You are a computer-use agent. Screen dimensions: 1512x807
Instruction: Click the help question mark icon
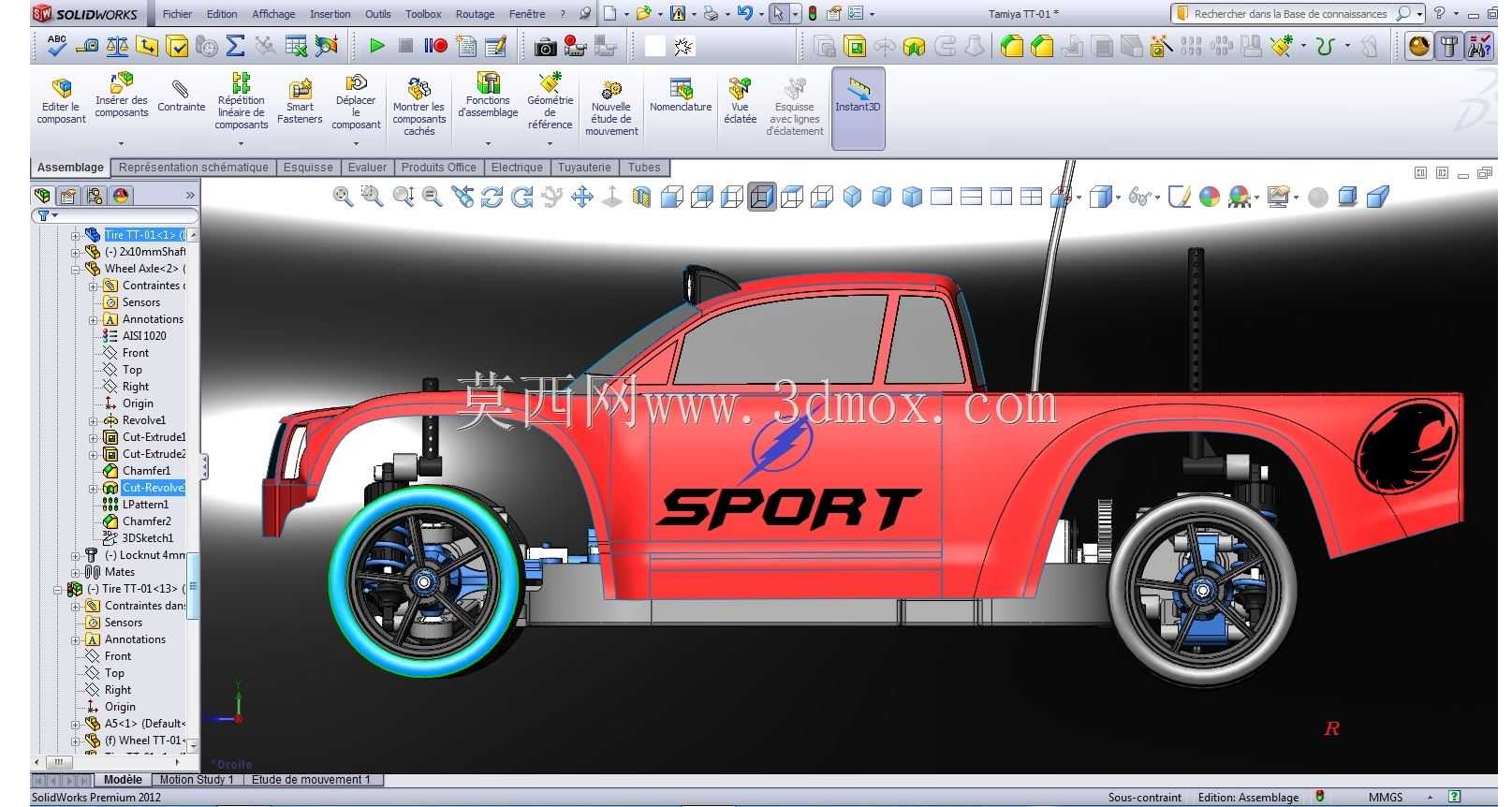point(1440,14)
